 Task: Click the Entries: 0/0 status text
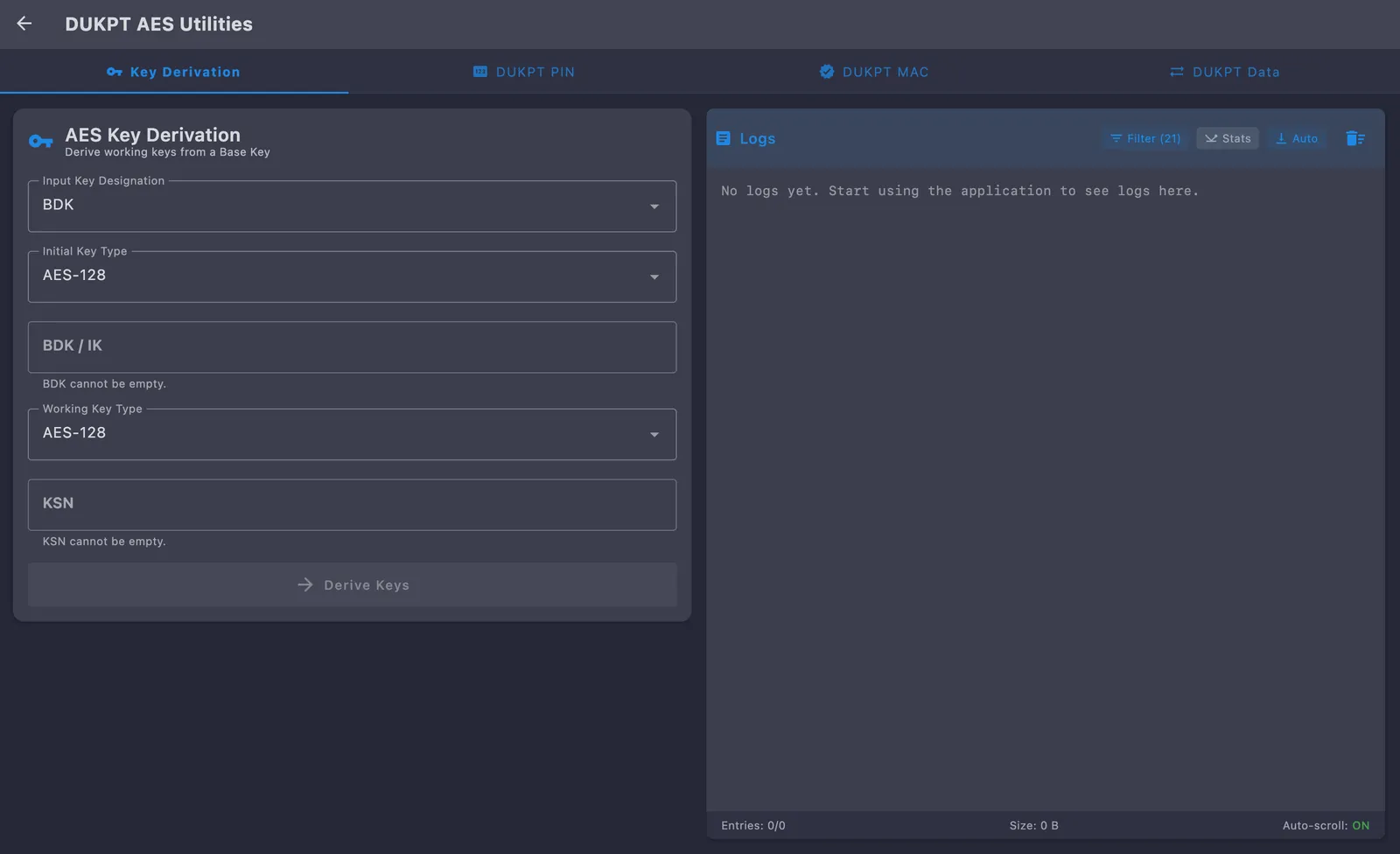pyautogui.click(x=753, y=825)
